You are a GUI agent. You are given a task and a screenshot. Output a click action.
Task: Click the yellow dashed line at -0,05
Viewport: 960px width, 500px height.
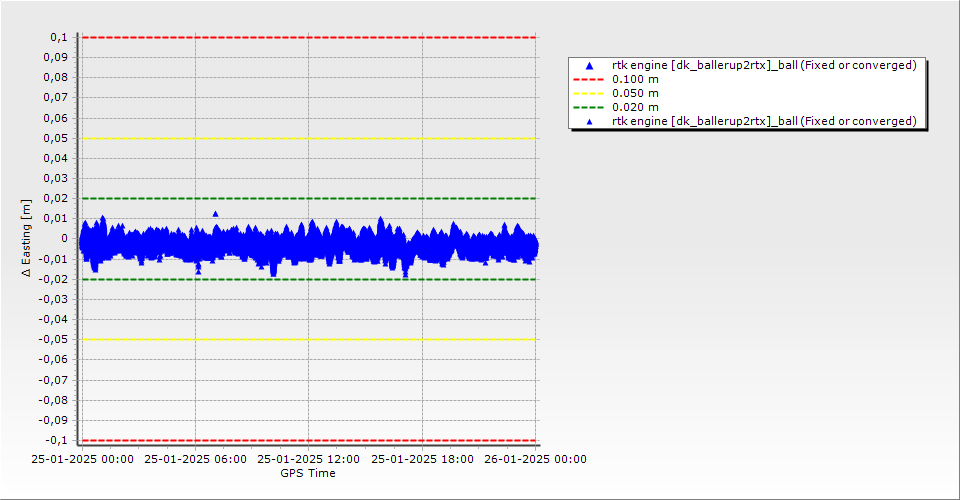[309, 340]
